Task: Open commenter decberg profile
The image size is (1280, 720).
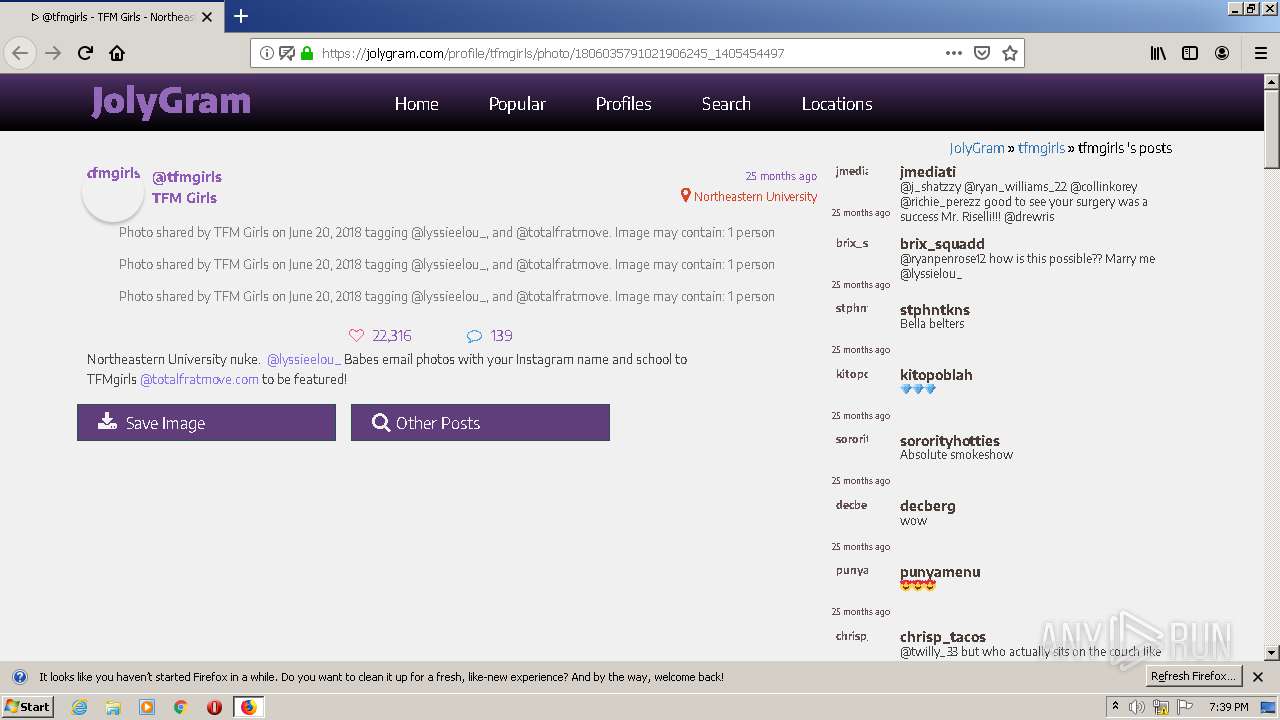Action: click(928, 506)
